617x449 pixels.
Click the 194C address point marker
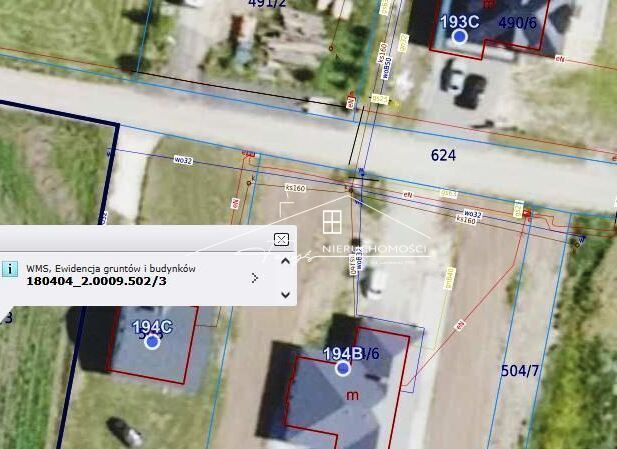[x=152, y=341]
